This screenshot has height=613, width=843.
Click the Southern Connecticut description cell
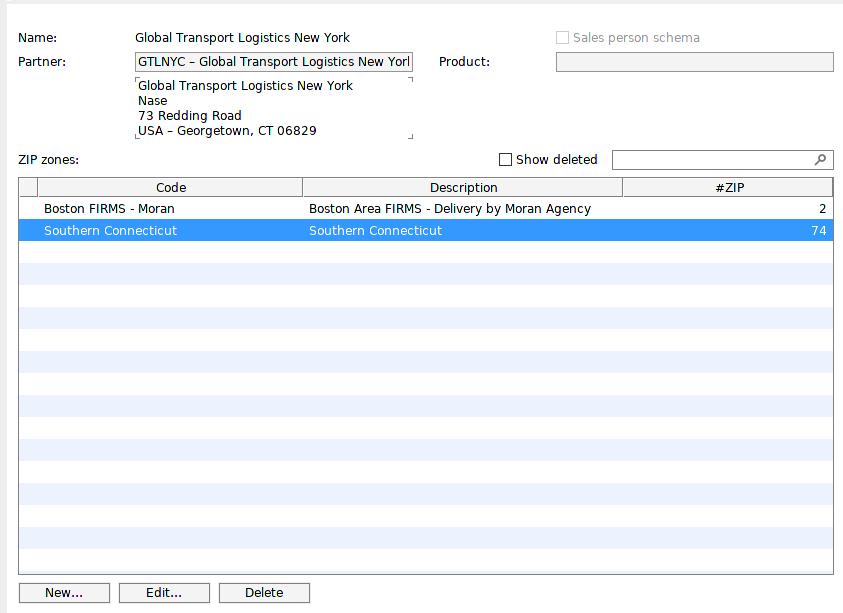(463, 230)
